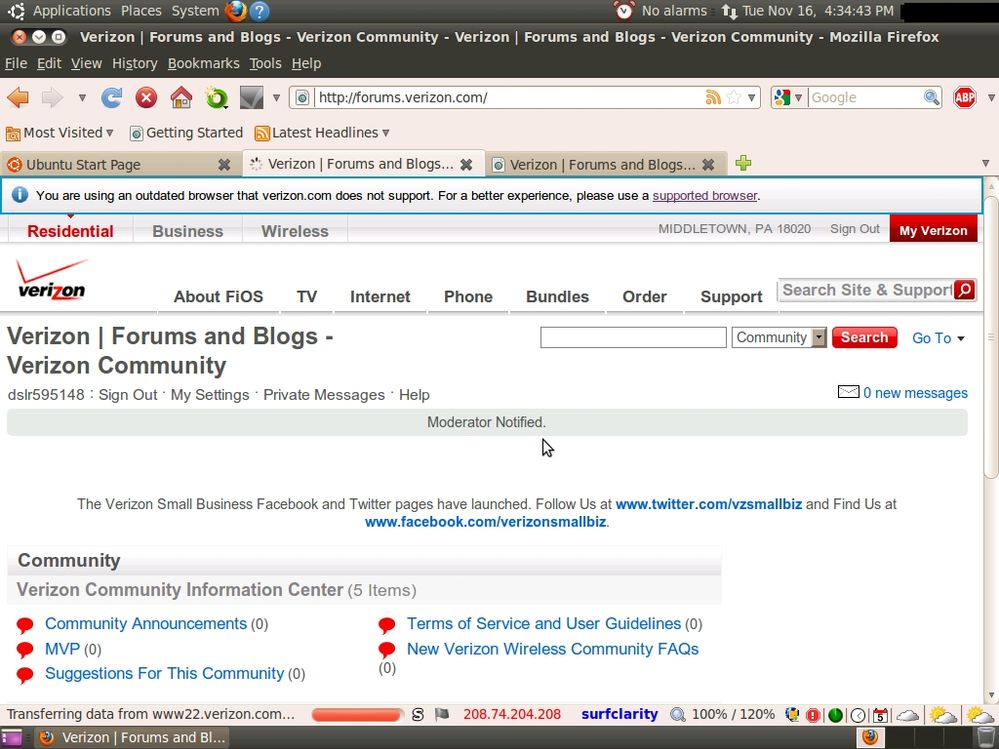999x749 pixels.
Task: Open the Applications menu in top panel
Action: click(71, 11)
